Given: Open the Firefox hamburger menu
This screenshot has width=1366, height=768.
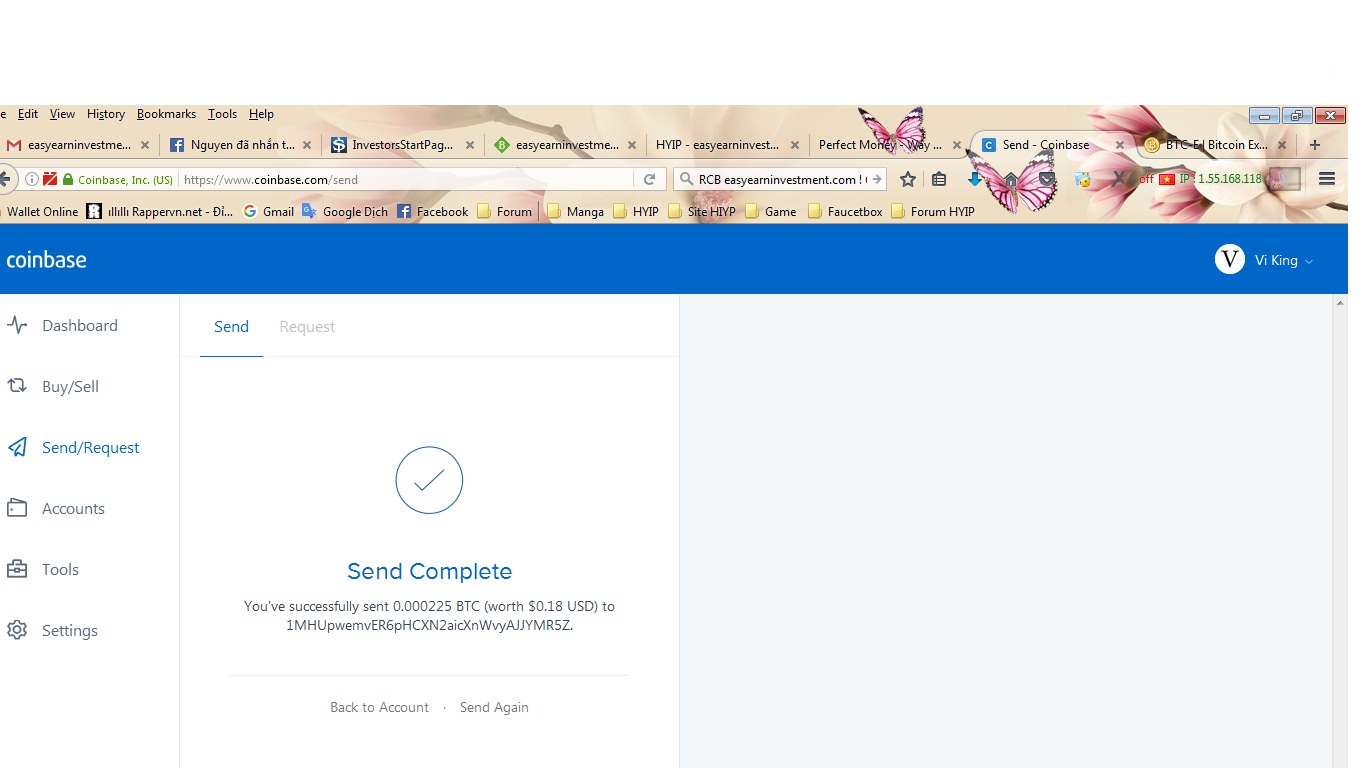Looking at the screenshot, I should click(1327, 179).
